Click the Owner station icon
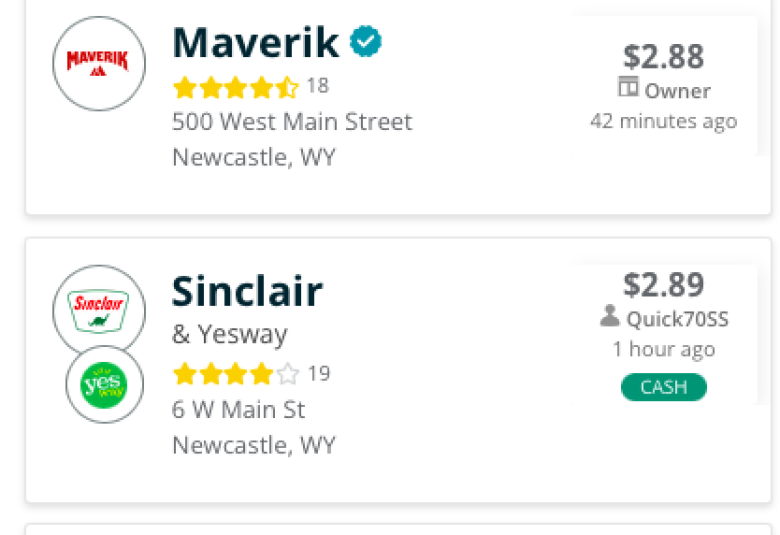This screenshot has height=535, width=780. tap(628, 87)
